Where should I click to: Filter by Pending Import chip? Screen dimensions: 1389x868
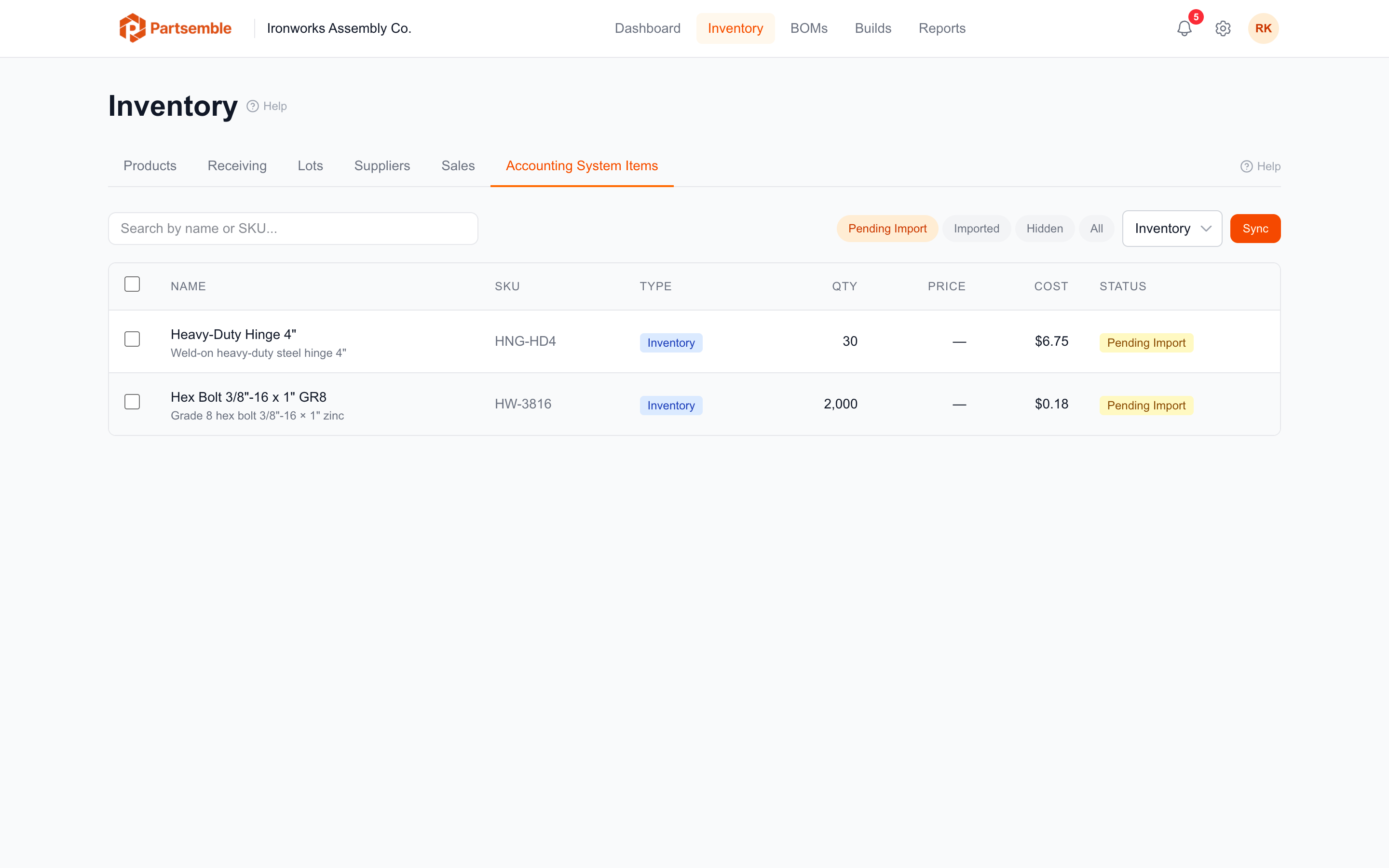887,229
